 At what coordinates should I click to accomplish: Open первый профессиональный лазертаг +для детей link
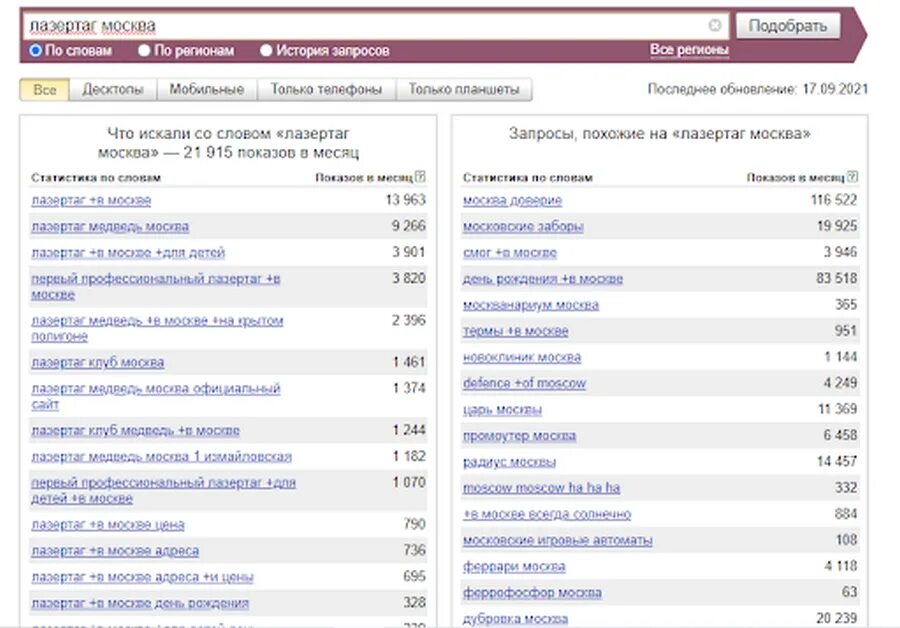164,490
